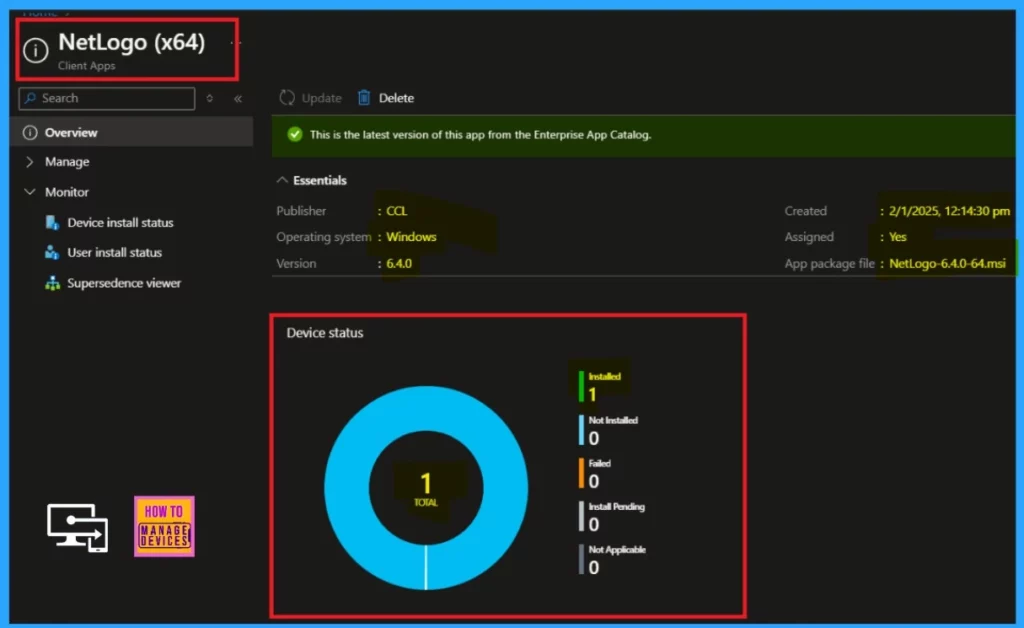Click the Not Applicable legend label
The width and height of the screenshot is (1024, 628).
(617, 550)
